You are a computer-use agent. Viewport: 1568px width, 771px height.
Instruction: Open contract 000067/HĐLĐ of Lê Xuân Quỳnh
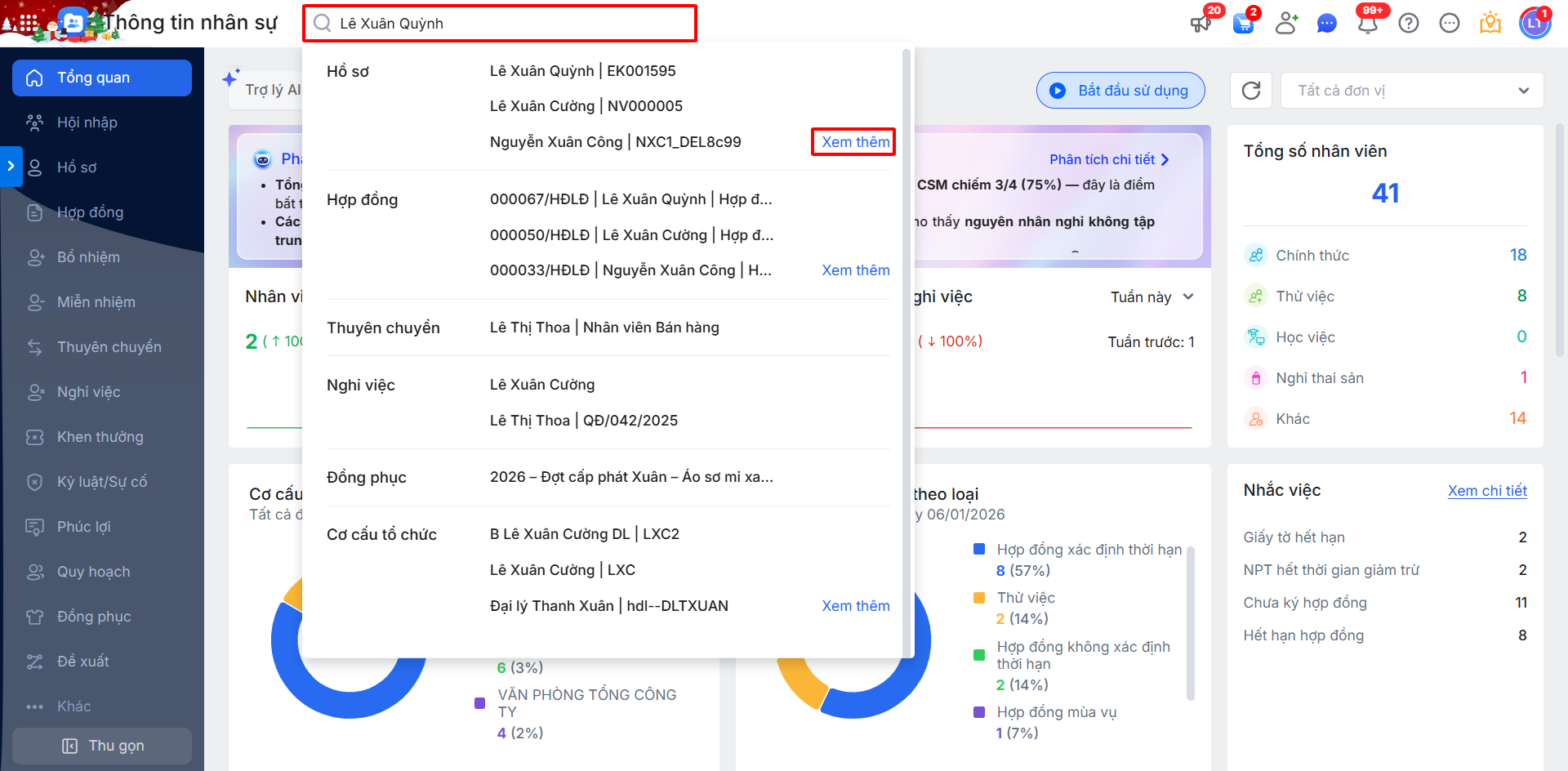coord(631,199)
